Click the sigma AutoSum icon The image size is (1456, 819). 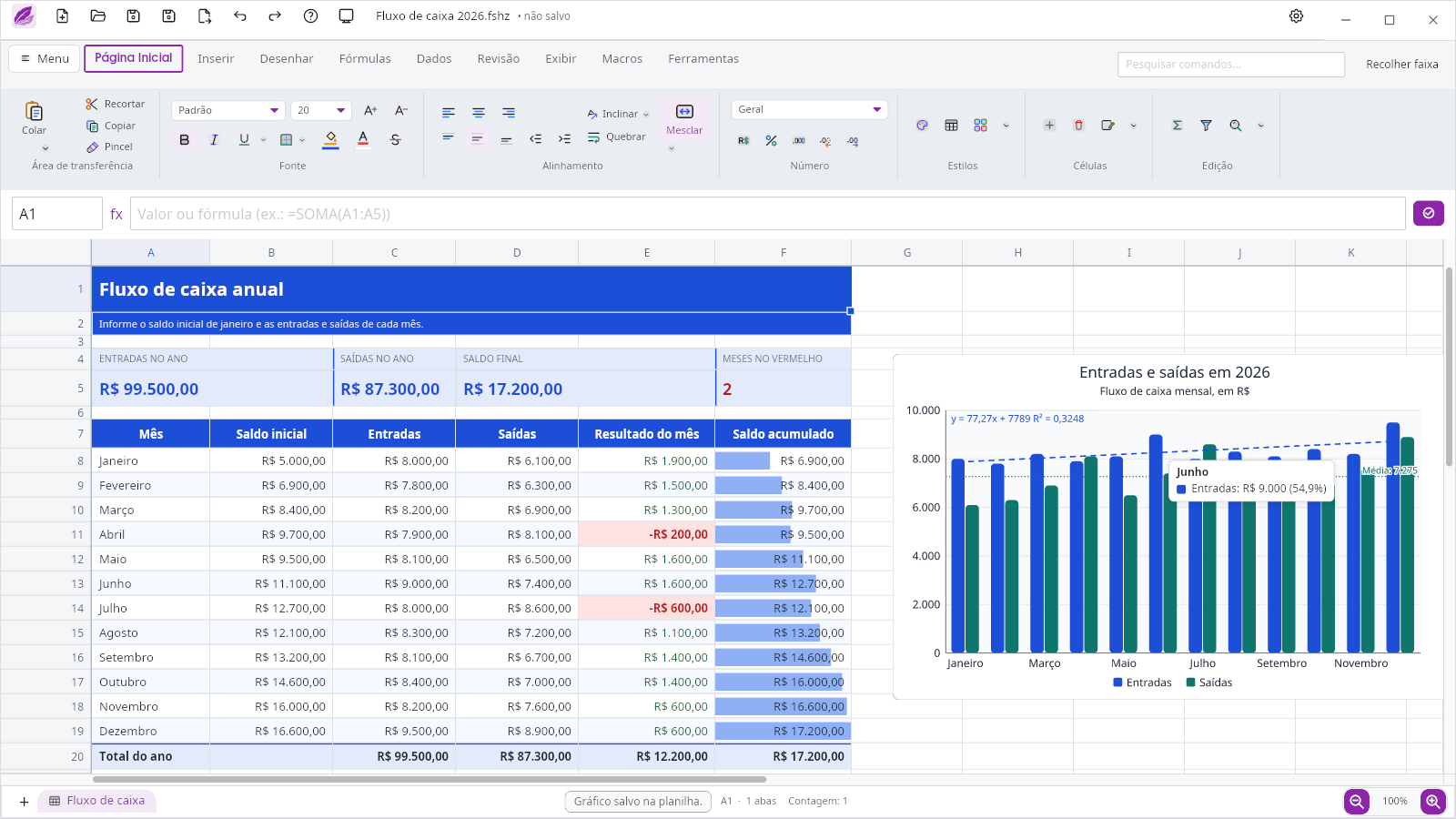(x=1177, y=126)
